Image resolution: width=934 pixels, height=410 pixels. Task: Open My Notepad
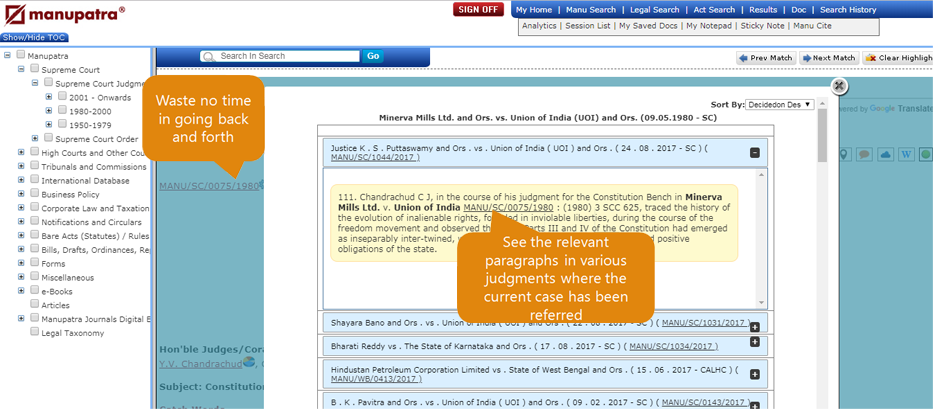[709, 26]
